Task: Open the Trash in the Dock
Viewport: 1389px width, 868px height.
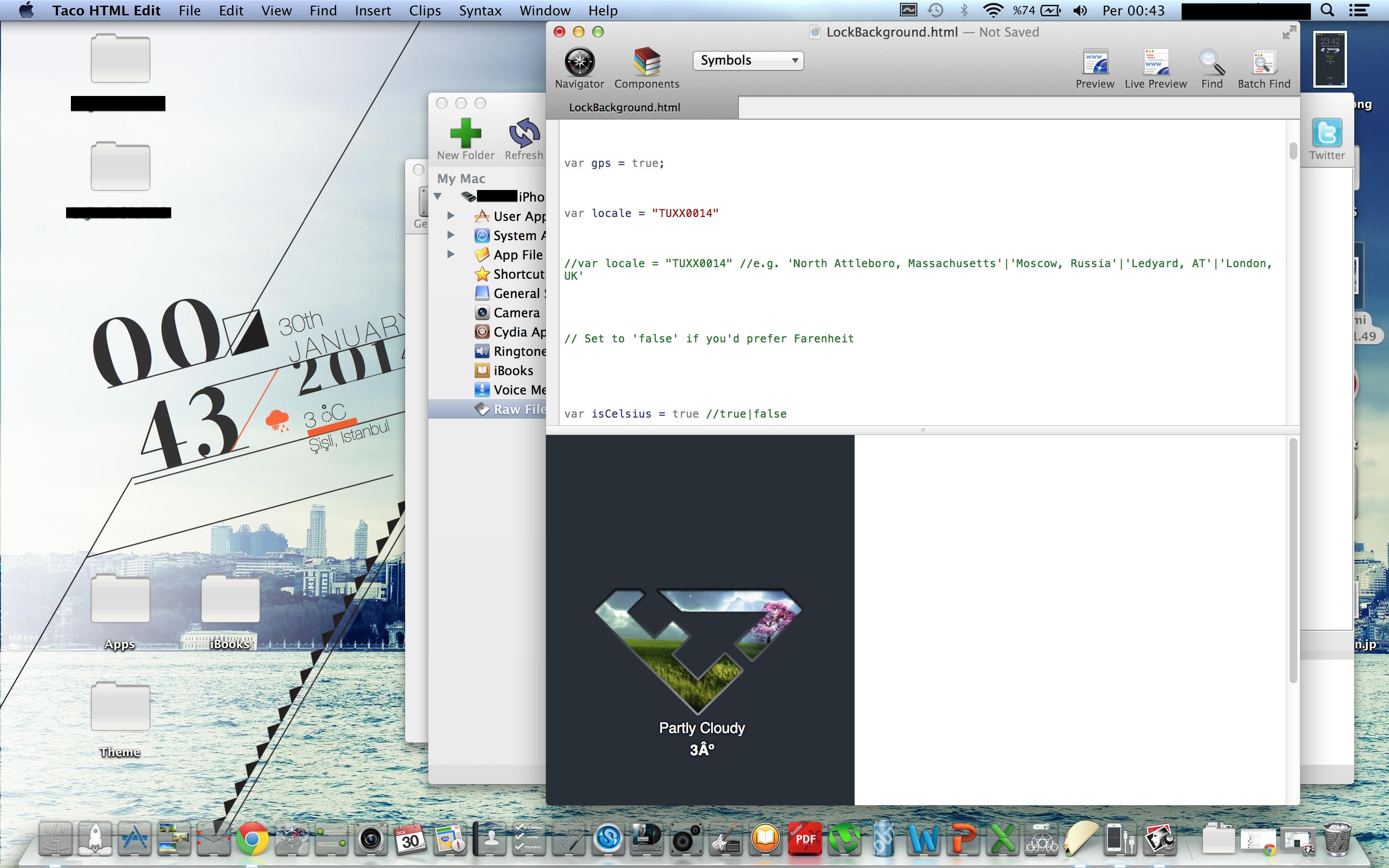Action: (1337, 839)
